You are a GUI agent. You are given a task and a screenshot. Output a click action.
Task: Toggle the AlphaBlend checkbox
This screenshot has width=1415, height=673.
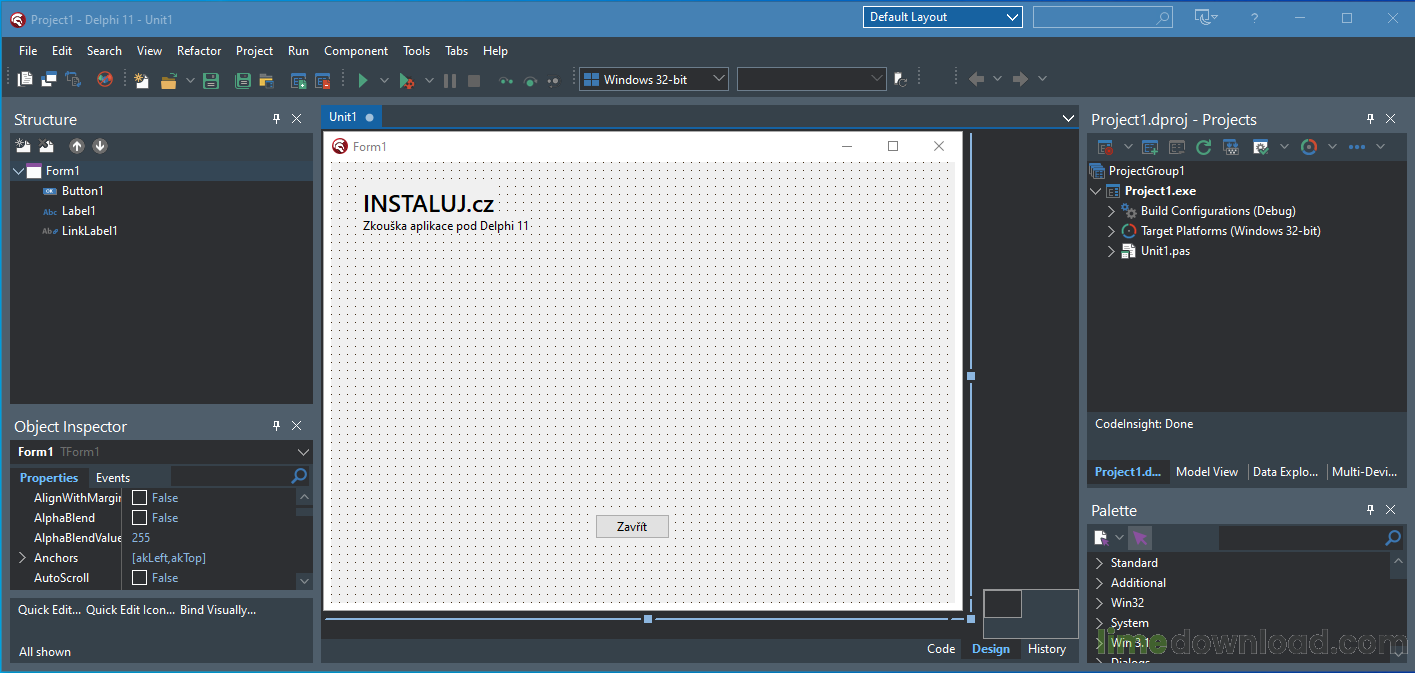pos(140,518)
